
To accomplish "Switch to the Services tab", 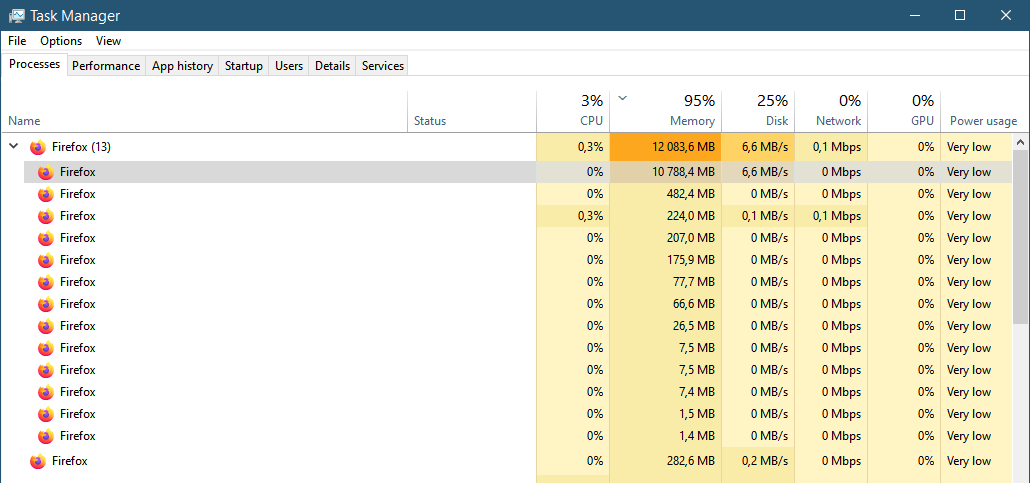I will pyautogui.click(x=382, y=66).
